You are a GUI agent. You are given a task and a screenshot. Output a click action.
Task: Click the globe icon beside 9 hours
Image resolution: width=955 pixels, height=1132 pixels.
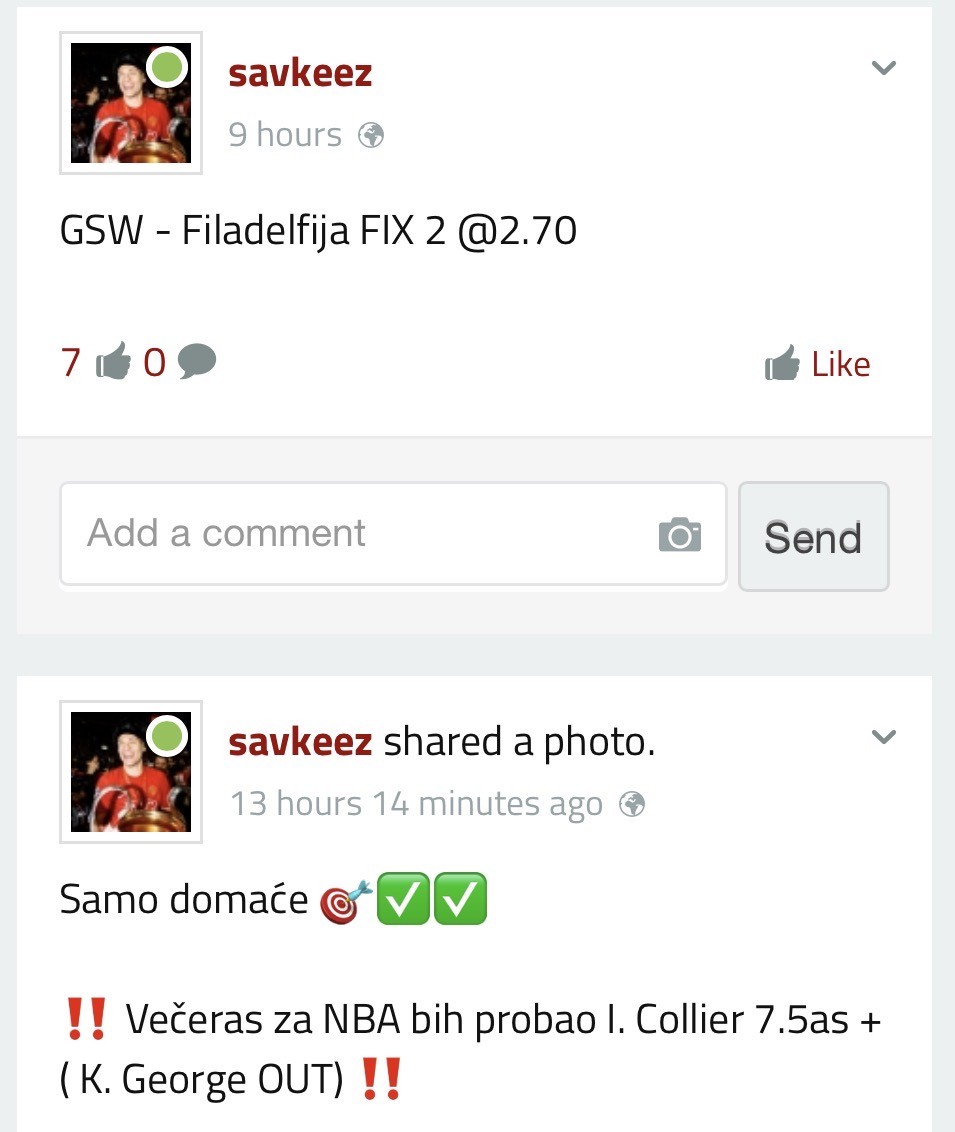coord(371,135)
